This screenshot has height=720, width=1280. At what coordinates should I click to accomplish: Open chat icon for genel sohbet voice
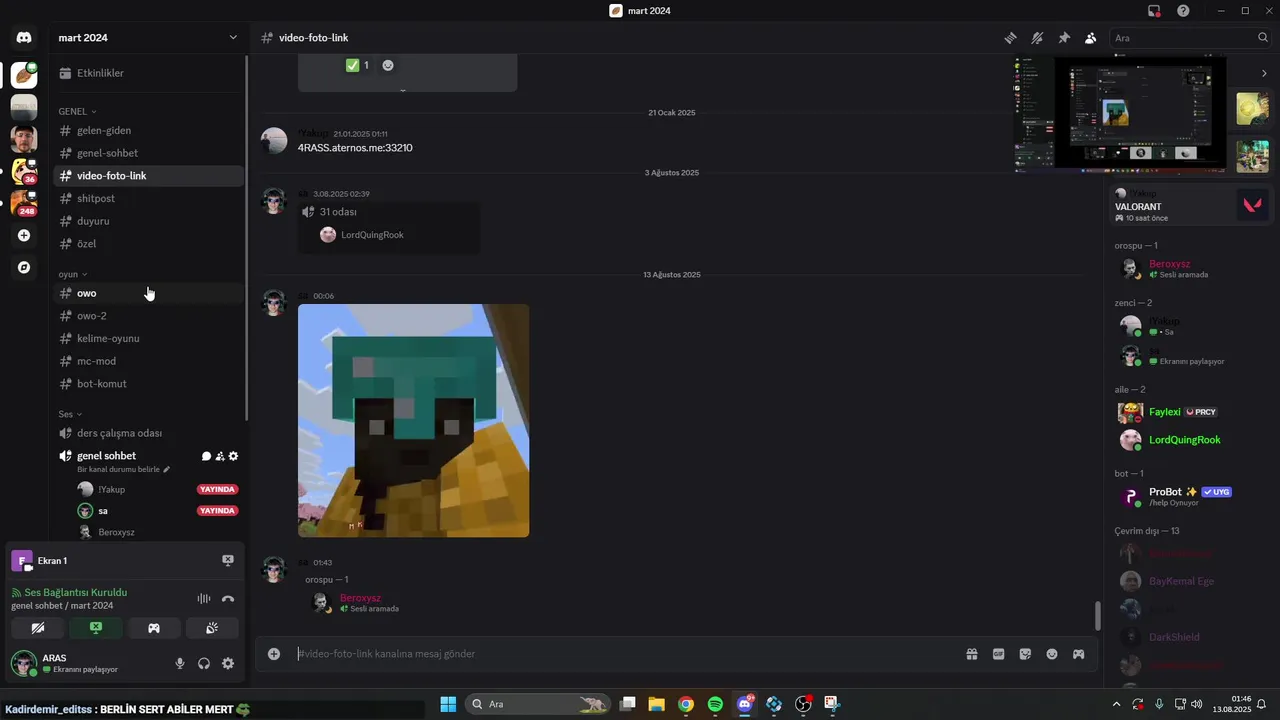(x=206, y=456)
